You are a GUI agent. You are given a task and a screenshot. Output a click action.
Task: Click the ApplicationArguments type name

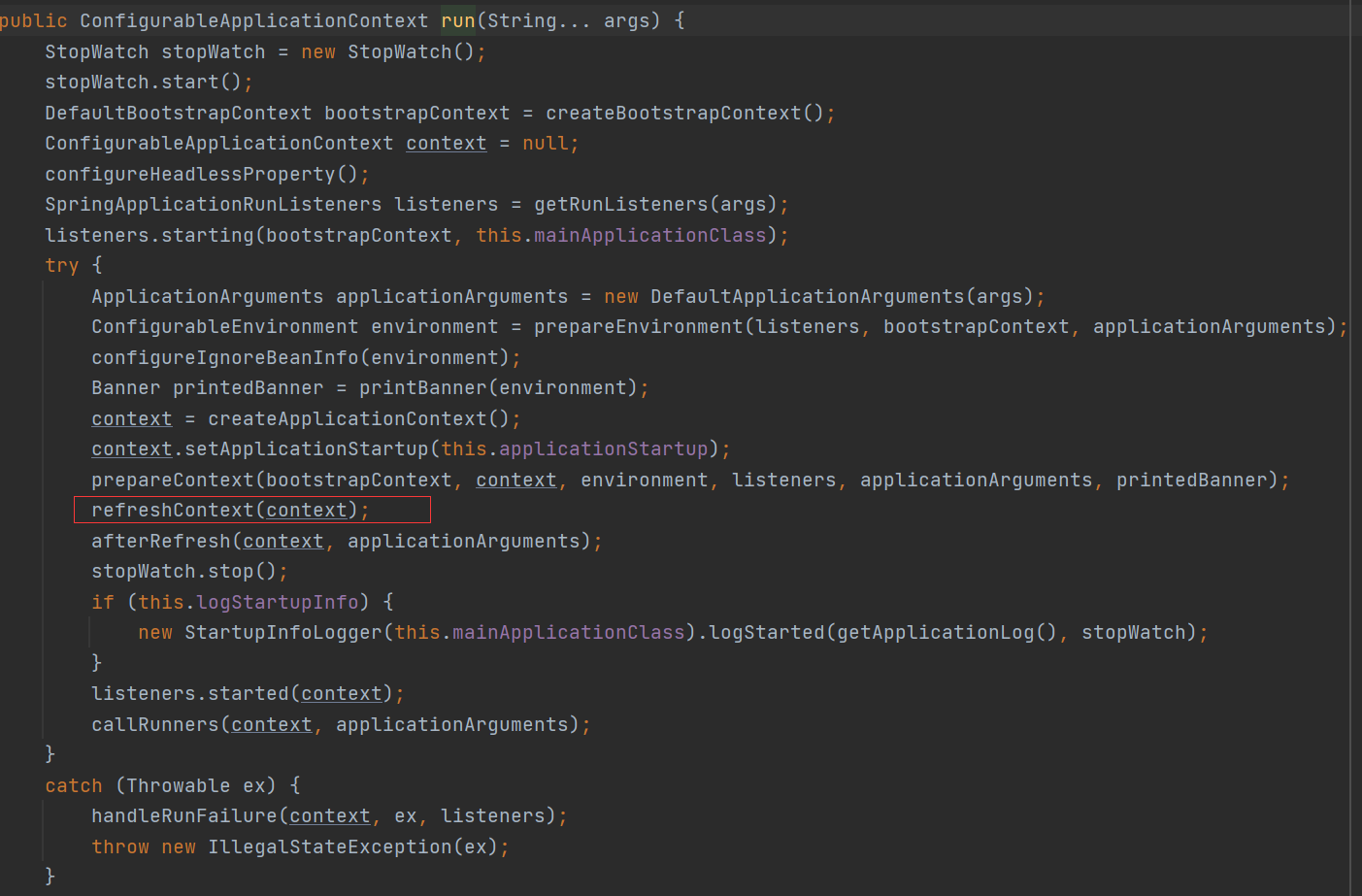click(x=207, y=296)
